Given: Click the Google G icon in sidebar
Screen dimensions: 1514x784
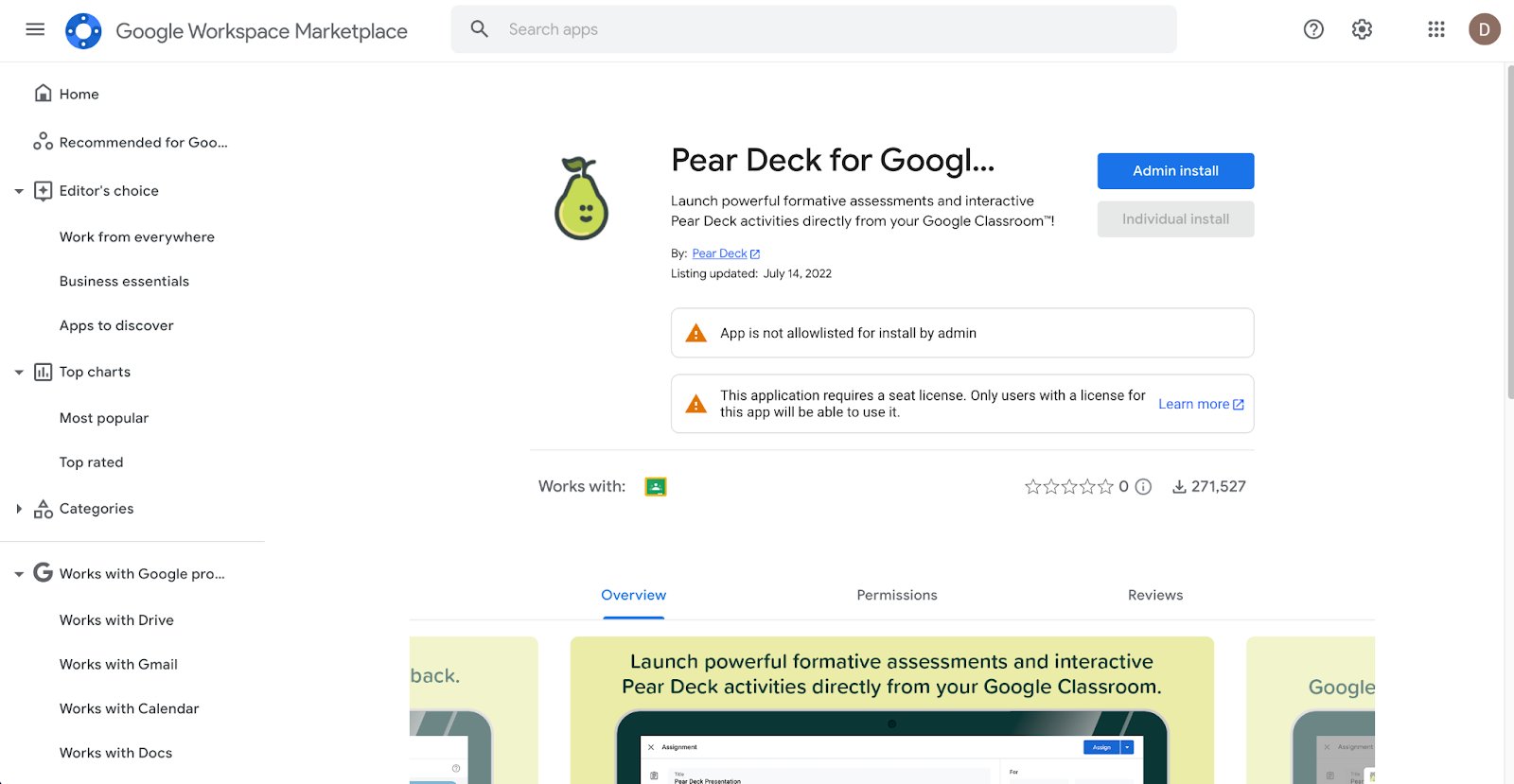Looking at the screenshot, I should 43,573.
